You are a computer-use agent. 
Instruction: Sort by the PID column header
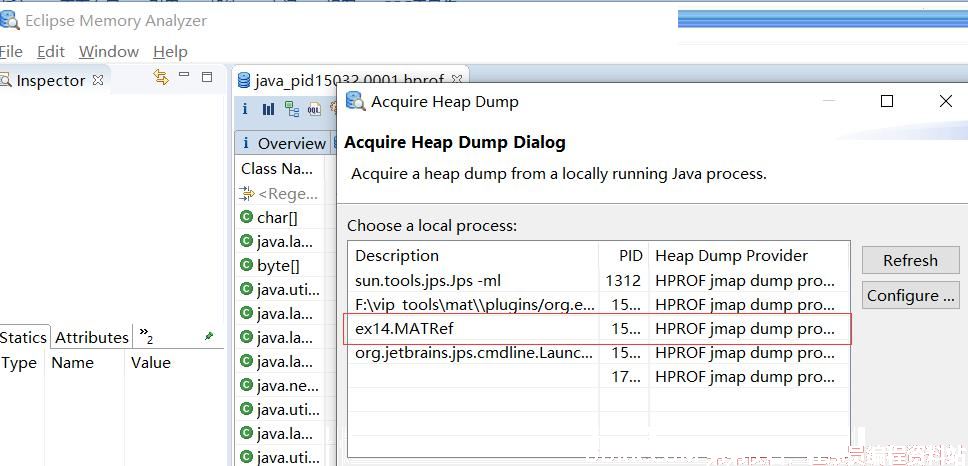click(x=624, y=256)
